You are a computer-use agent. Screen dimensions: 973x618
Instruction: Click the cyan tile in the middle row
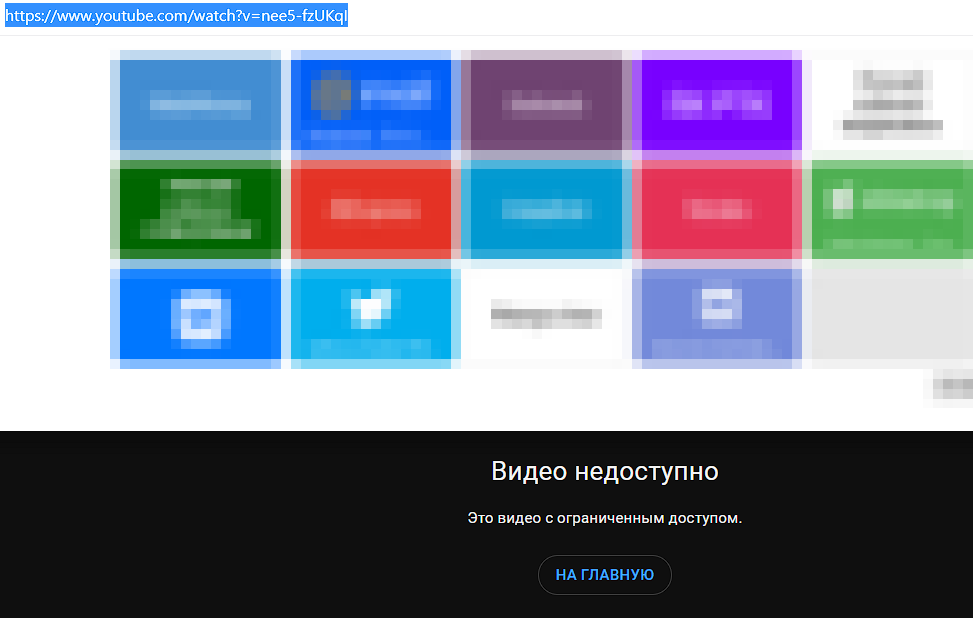544,210
